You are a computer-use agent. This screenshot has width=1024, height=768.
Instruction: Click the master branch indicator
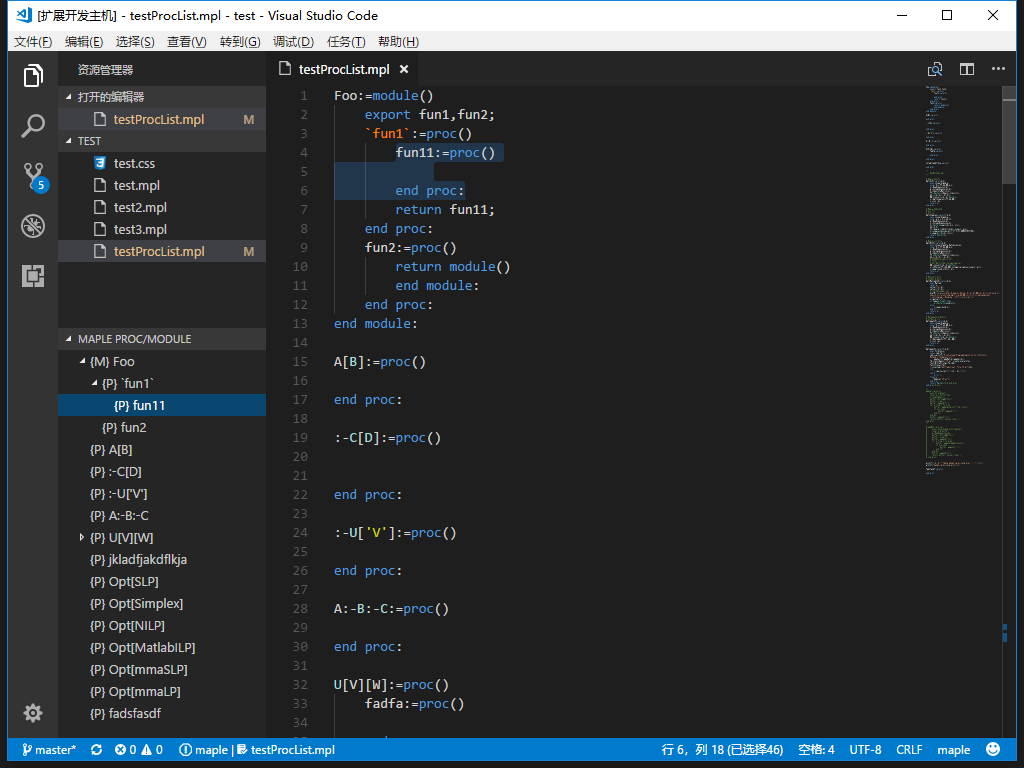pyautogui.click(x=49, y=750)
